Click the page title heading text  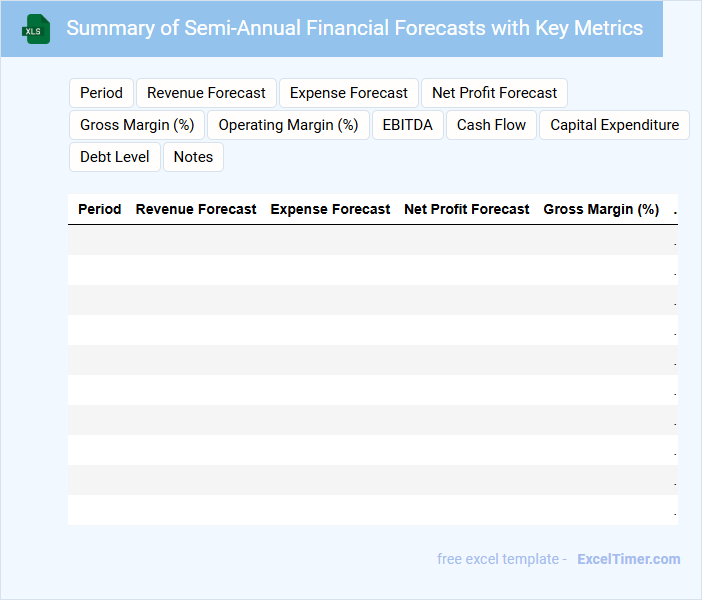click(354, 28)
